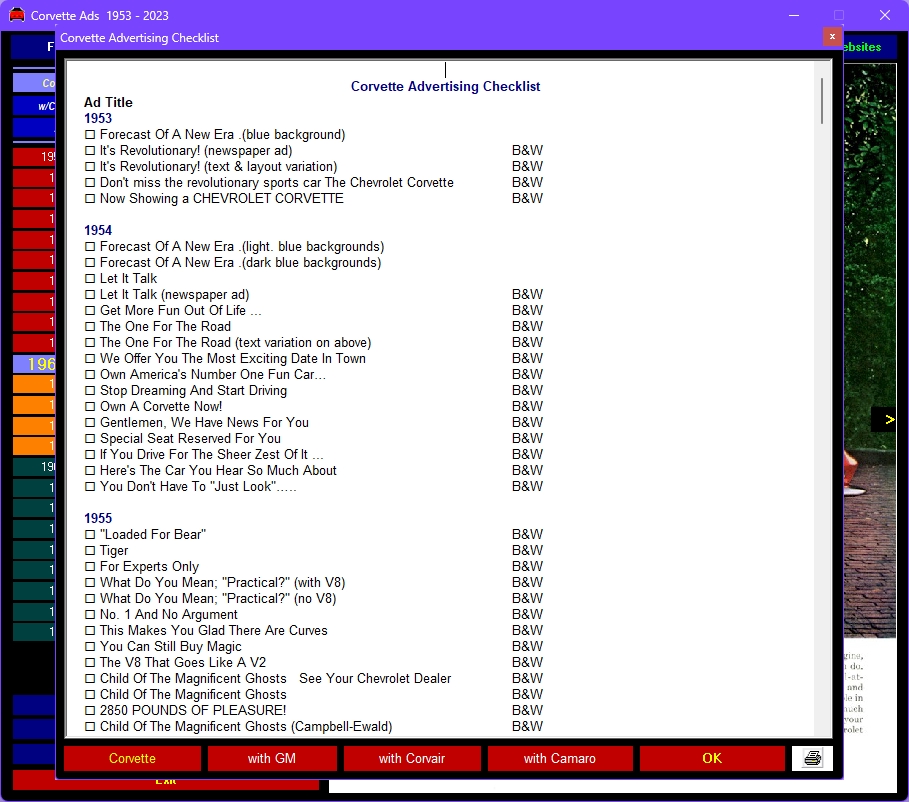Screen dimensions: 909x802
Task: Click the "Corvette Advertising Checklist" document heading
Action: [445, 86]
